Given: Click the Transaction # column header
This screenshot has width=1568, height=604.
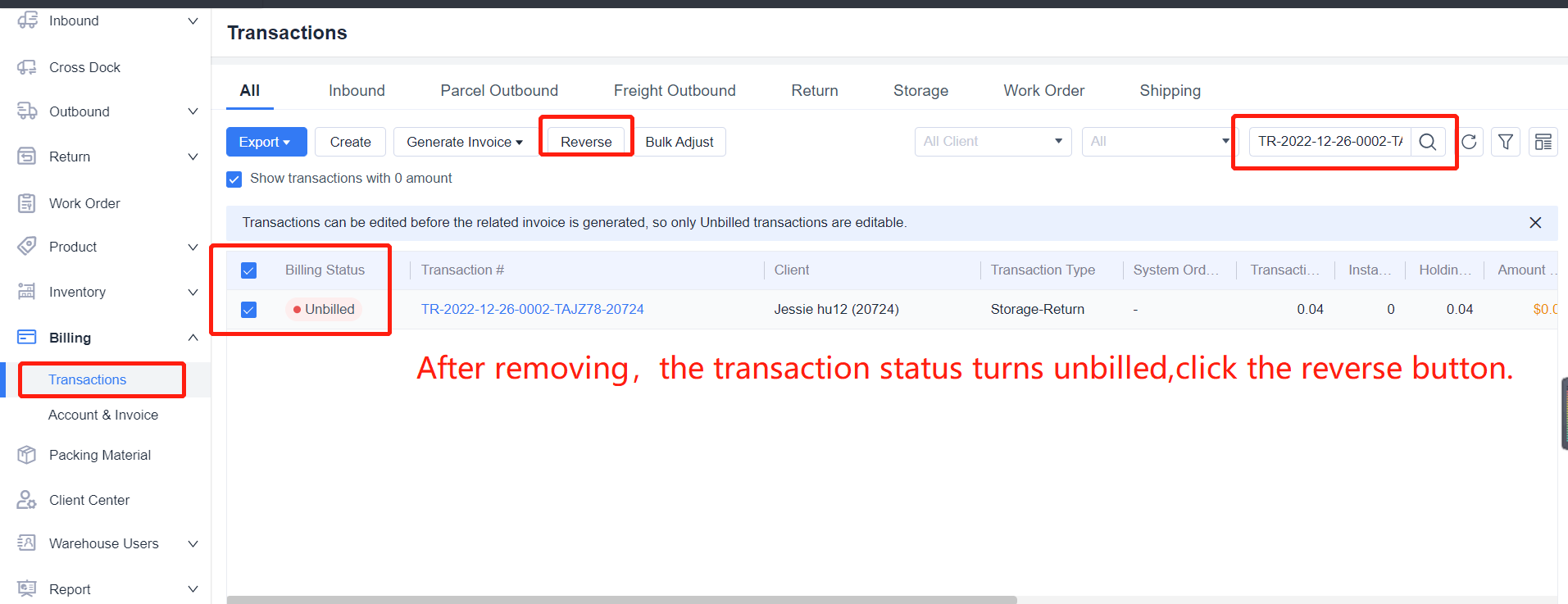Looking at the screenshot, I should [x=462, y=270].
